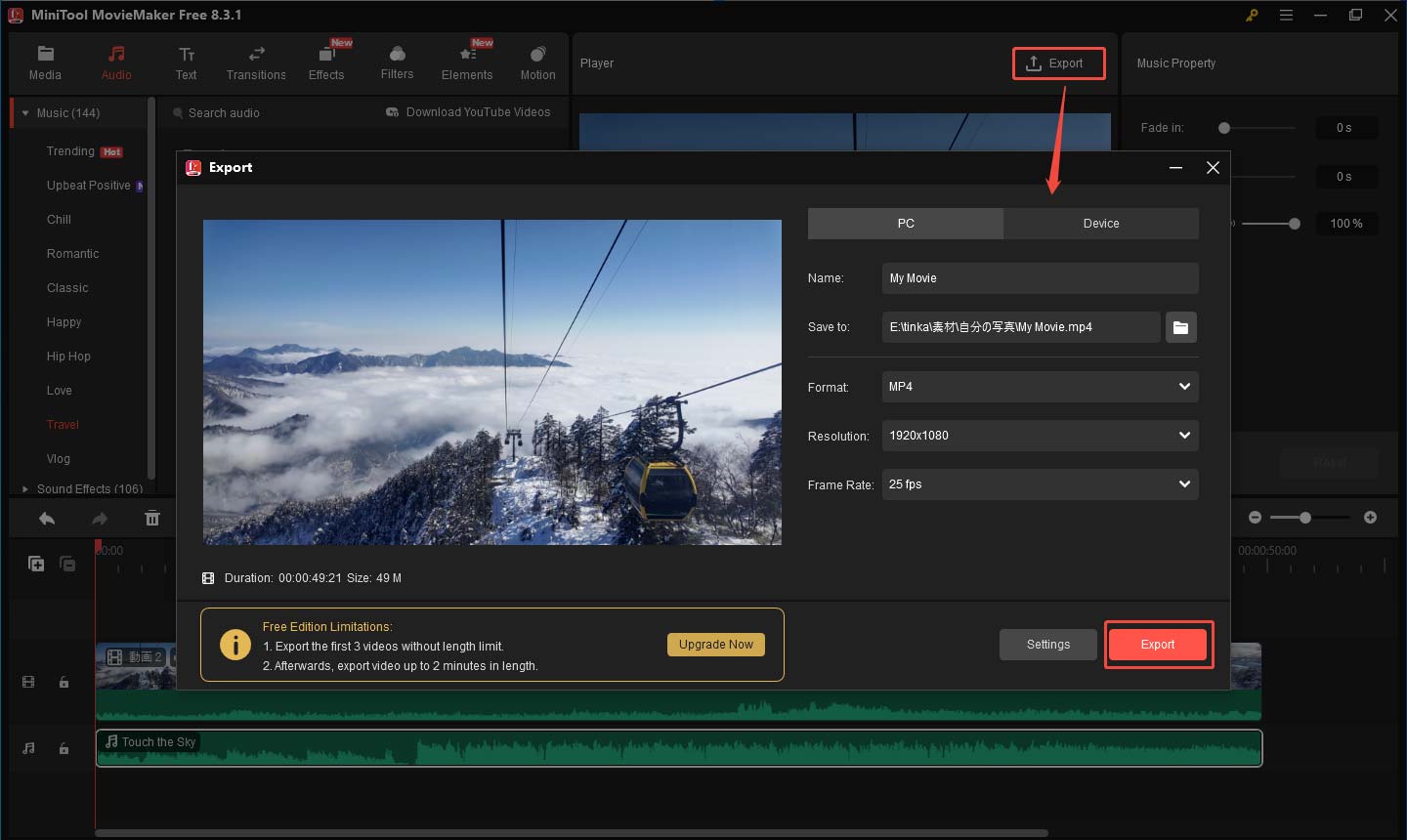1407x840 pixels.
Task: Click the music track note icon
Action: click(28, 748)
